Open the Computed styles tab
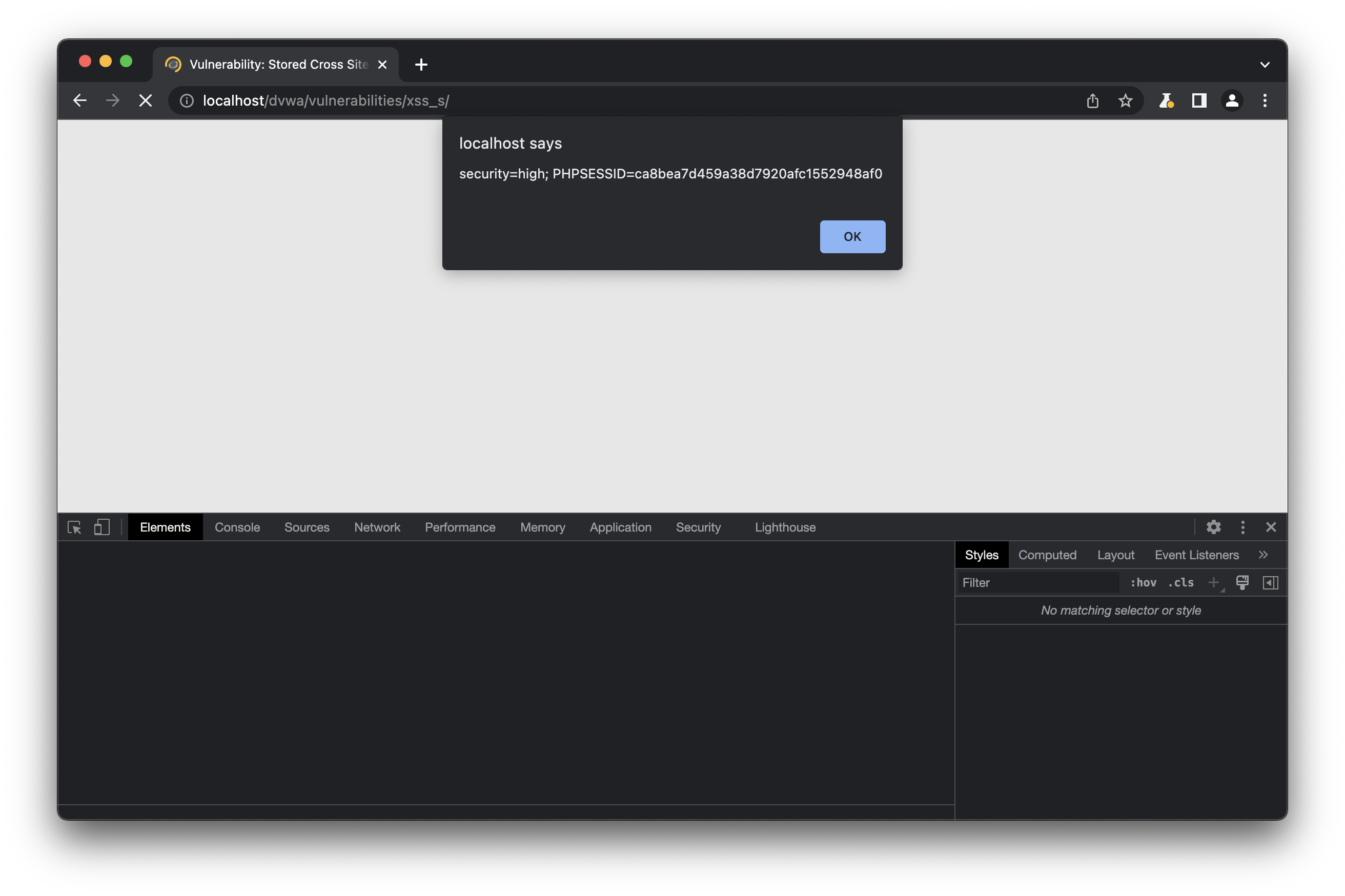The image size is (1345, 896). pyautogui.click(x=1047, y=555)
